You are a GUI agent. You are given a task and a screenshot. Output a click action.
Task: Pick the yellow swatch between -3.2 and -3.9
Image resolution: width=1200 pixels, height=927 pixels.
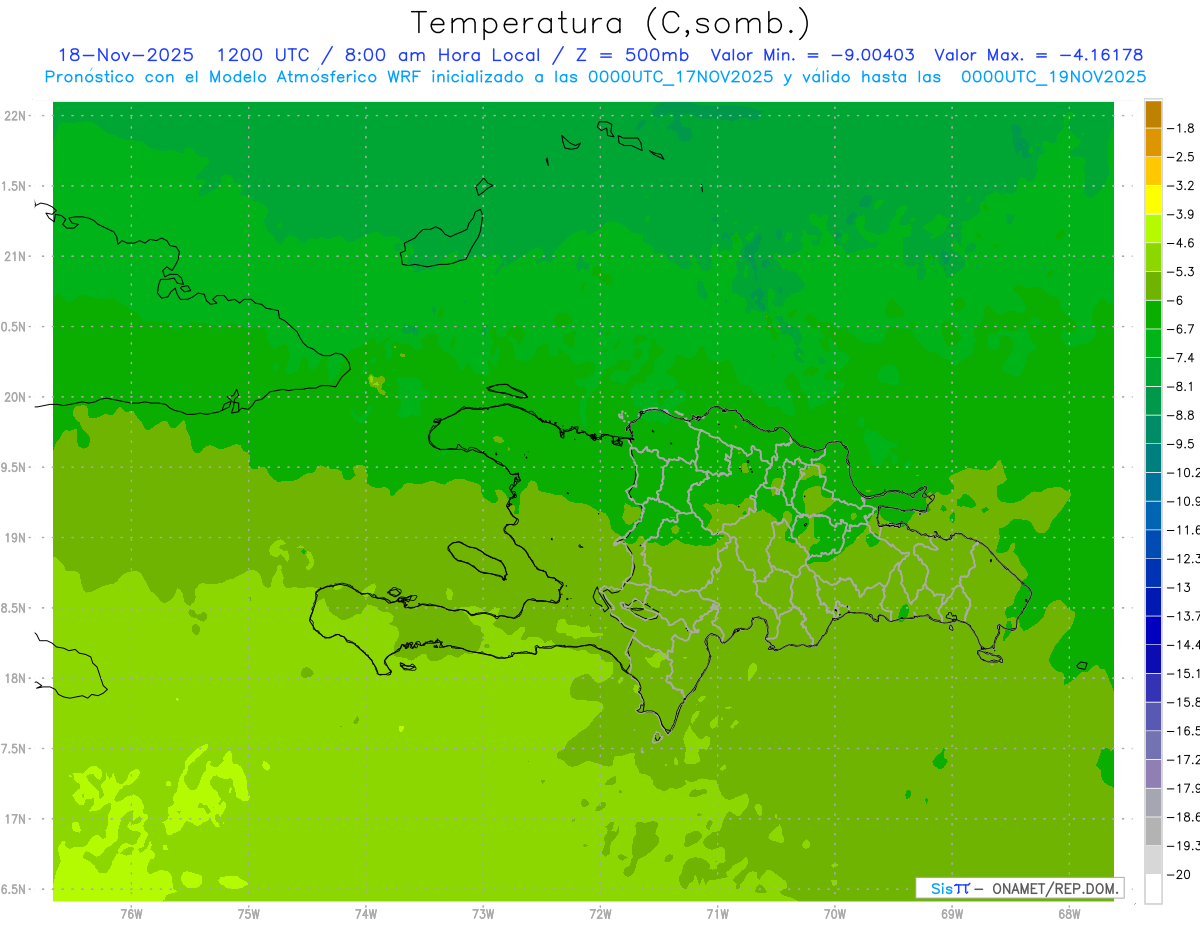point(1153,200)
